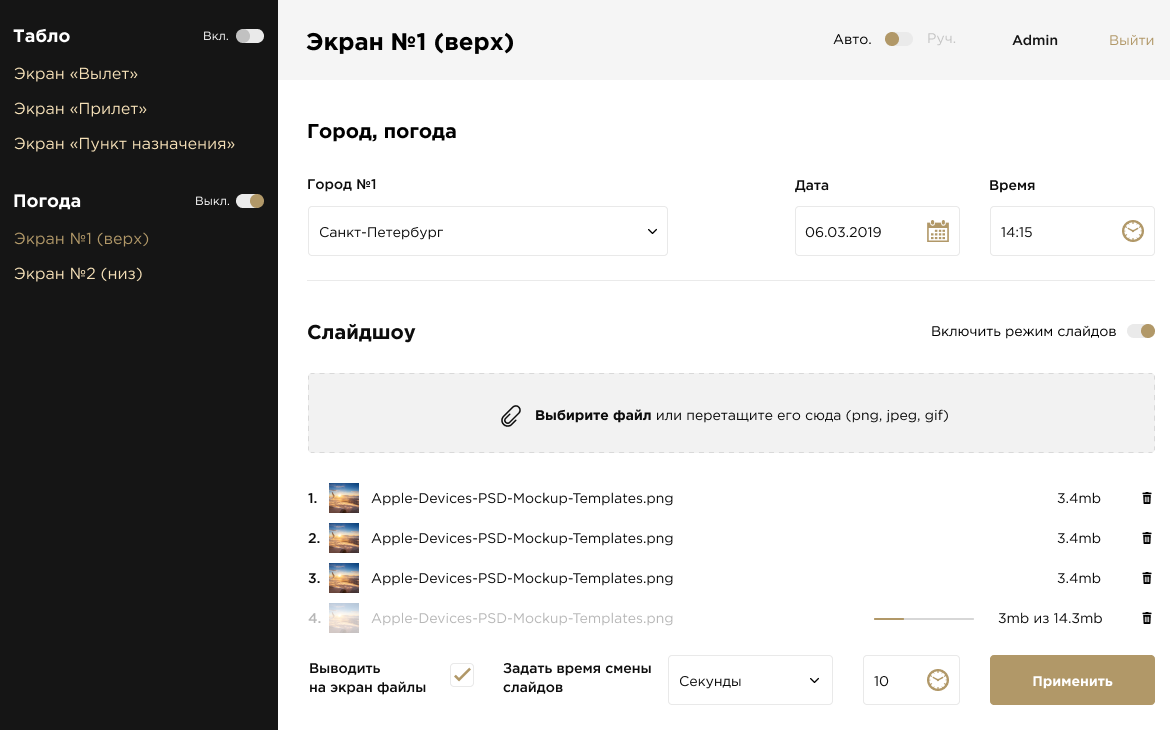
Task: Click the calendar icon in Дата field
Action: coord(937,231)
